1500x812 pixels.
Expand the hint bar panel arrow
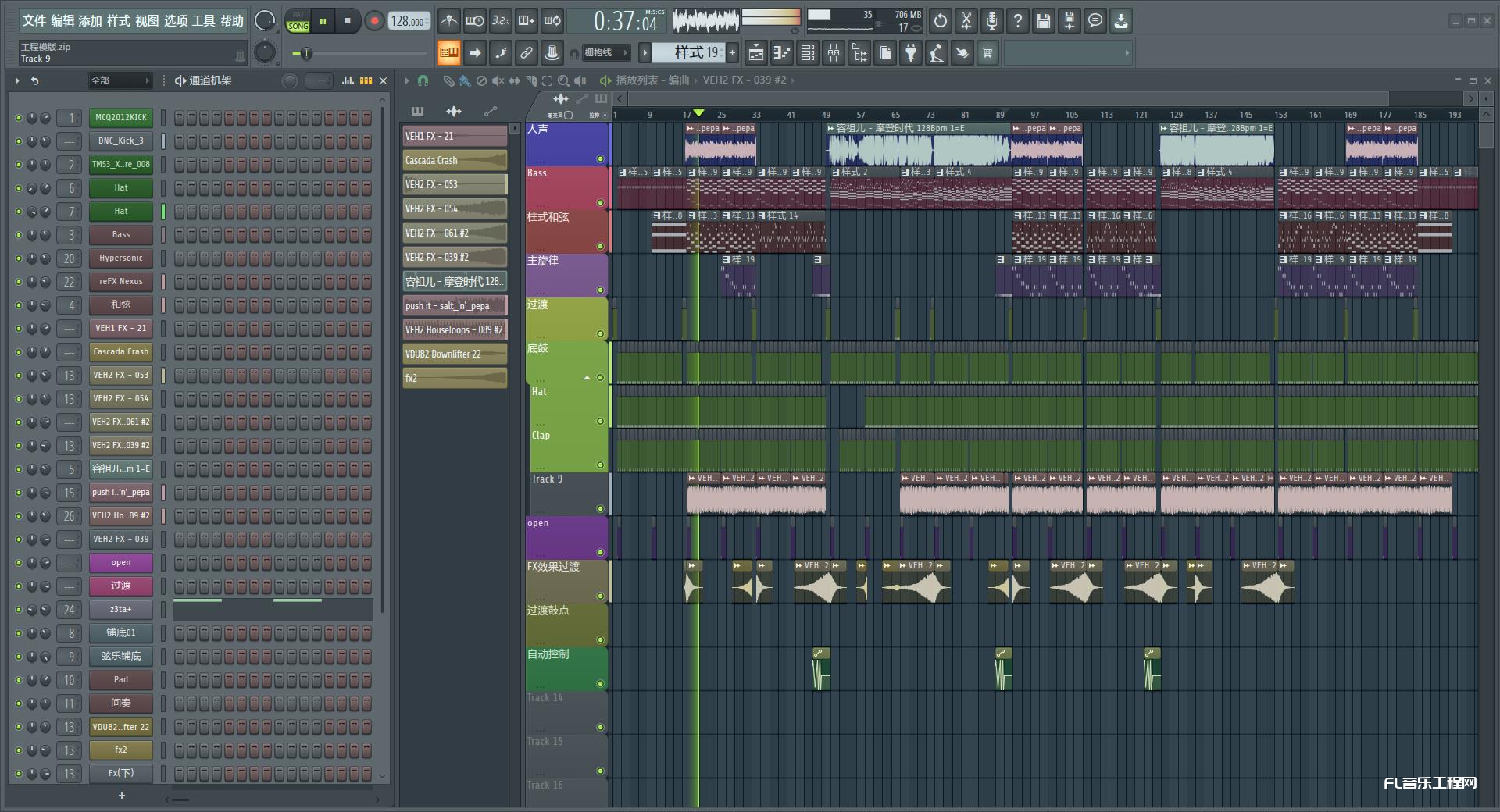1127,53
